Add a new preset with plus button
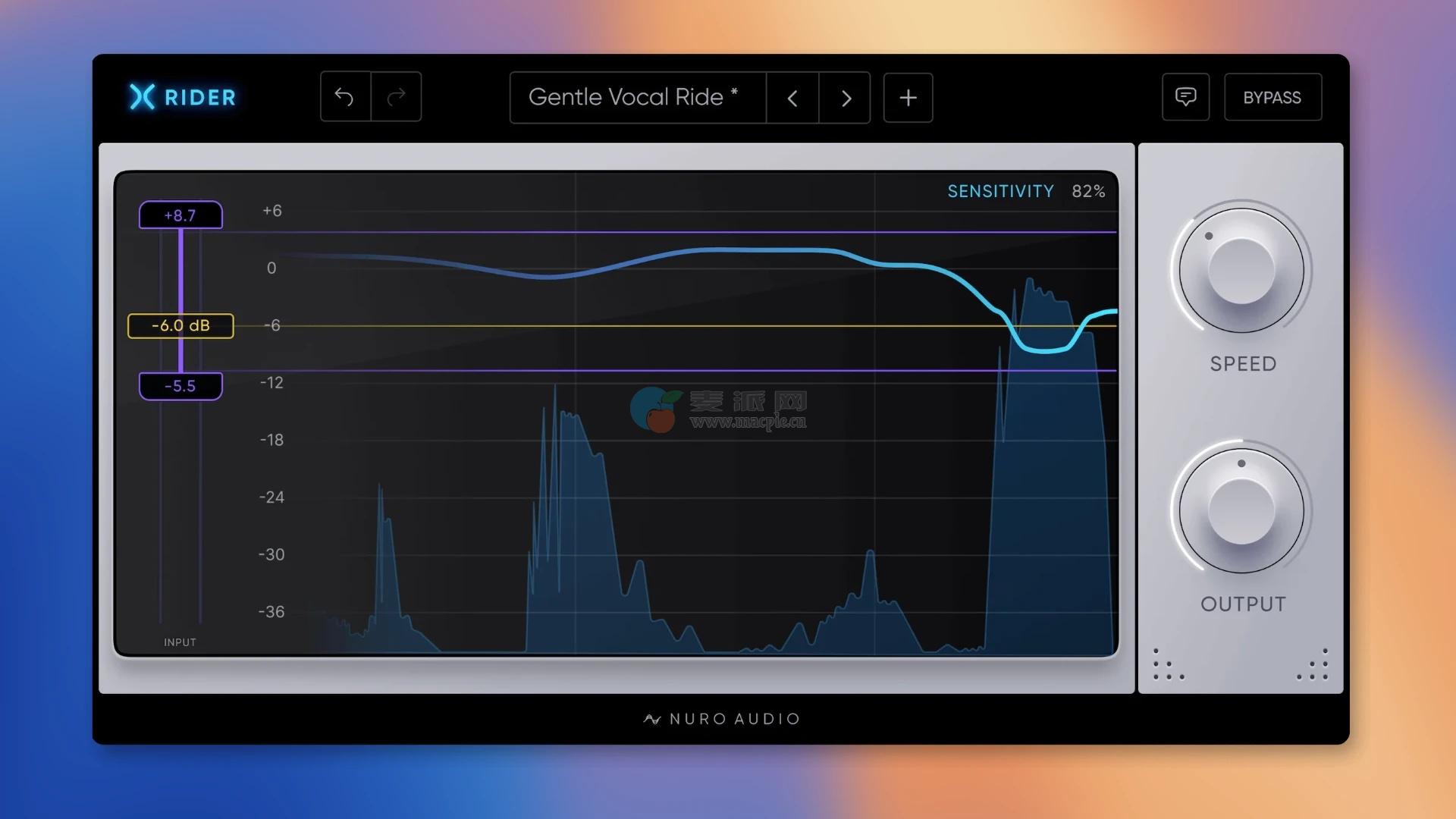Screen dimensions: 1456x819 [908, 98]
